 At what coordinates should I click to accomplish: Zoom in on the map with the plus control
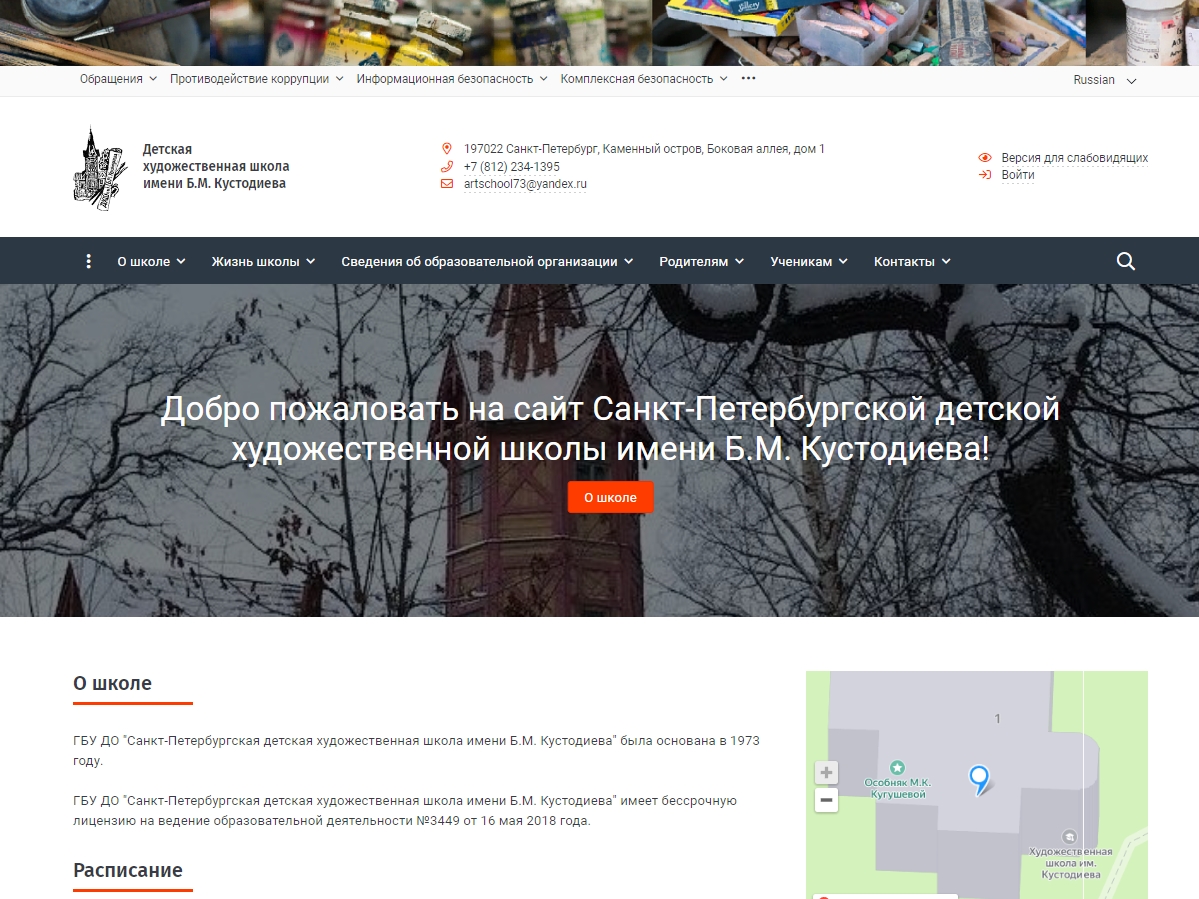(x=826, y=771)
